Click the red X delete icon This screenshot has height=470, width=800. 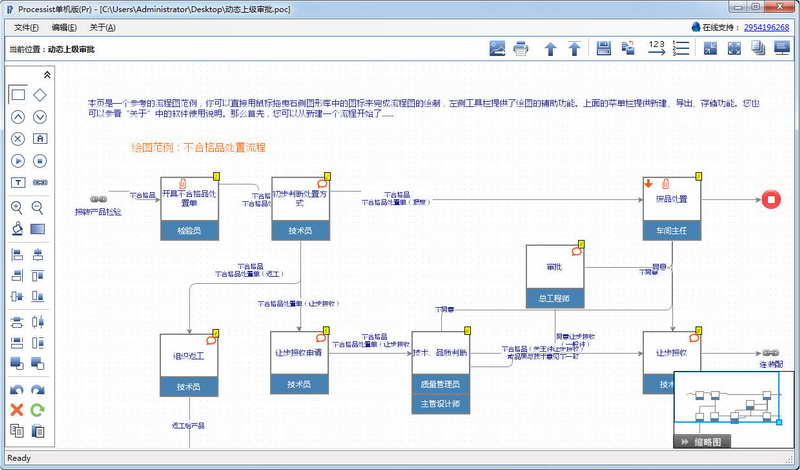(17, 410)
